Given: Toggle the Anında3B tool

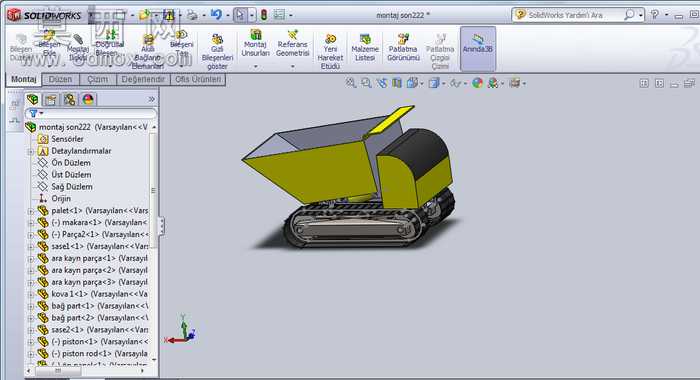Looking at the screenshot, I should point(478,48).
